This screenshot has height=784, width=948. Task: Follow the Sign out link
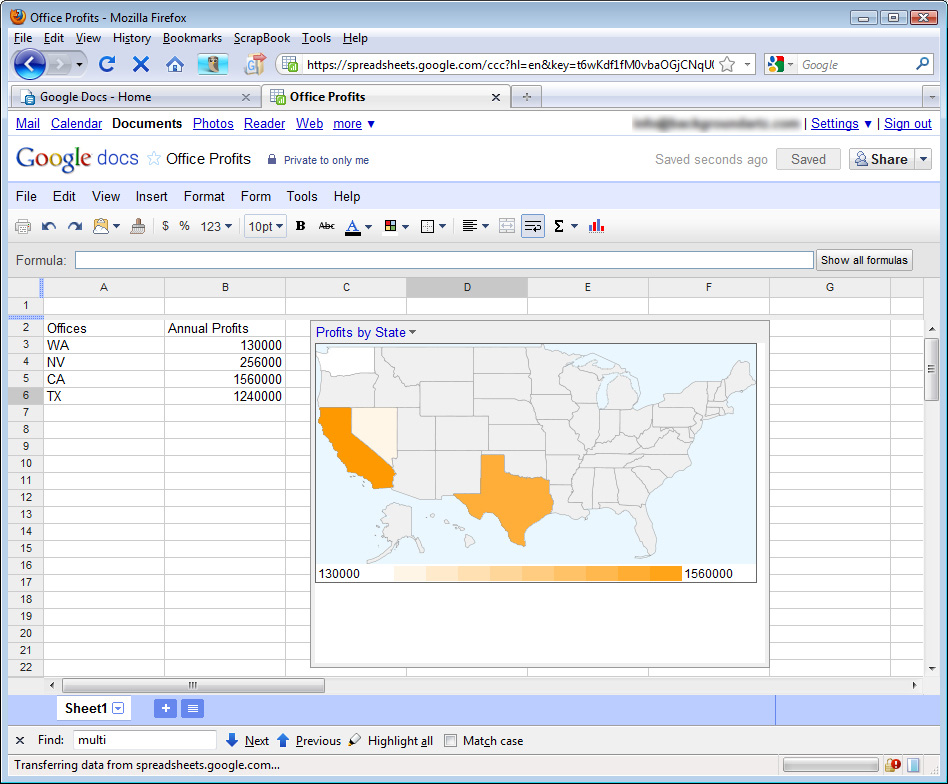pos(907,123)
